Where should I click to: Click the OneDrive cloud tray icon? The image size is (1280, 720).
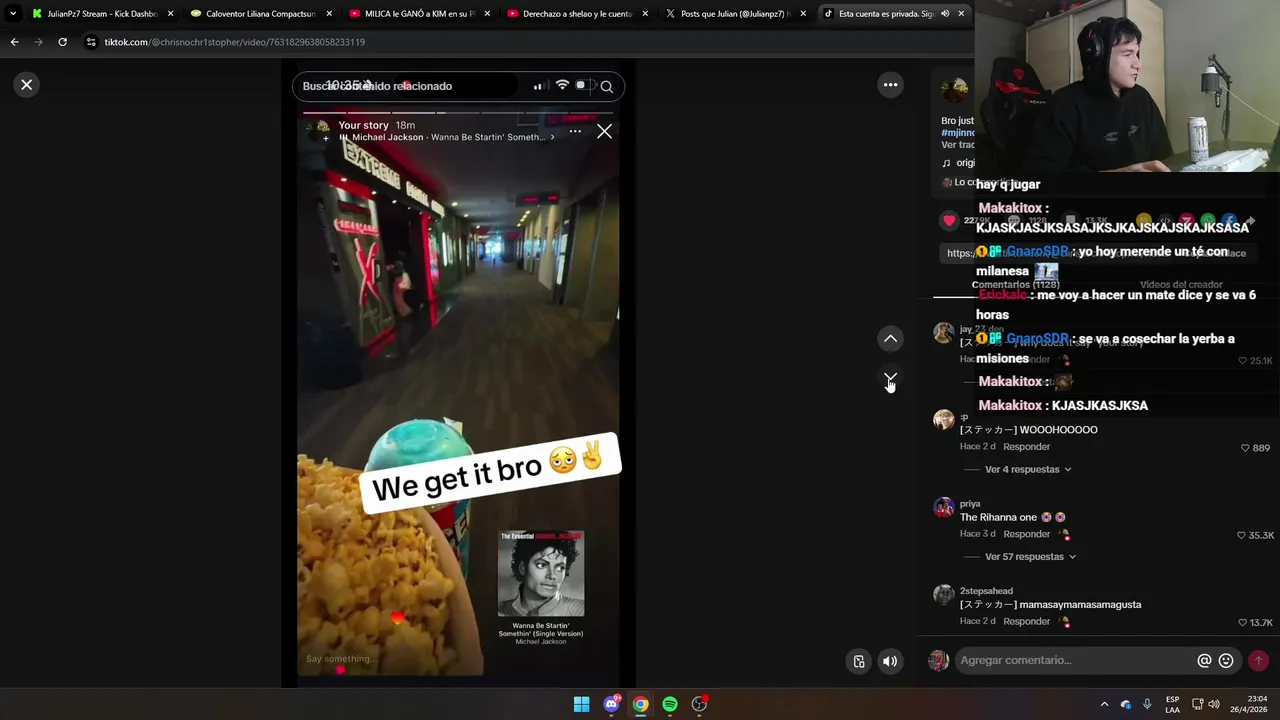point(1126,704)
